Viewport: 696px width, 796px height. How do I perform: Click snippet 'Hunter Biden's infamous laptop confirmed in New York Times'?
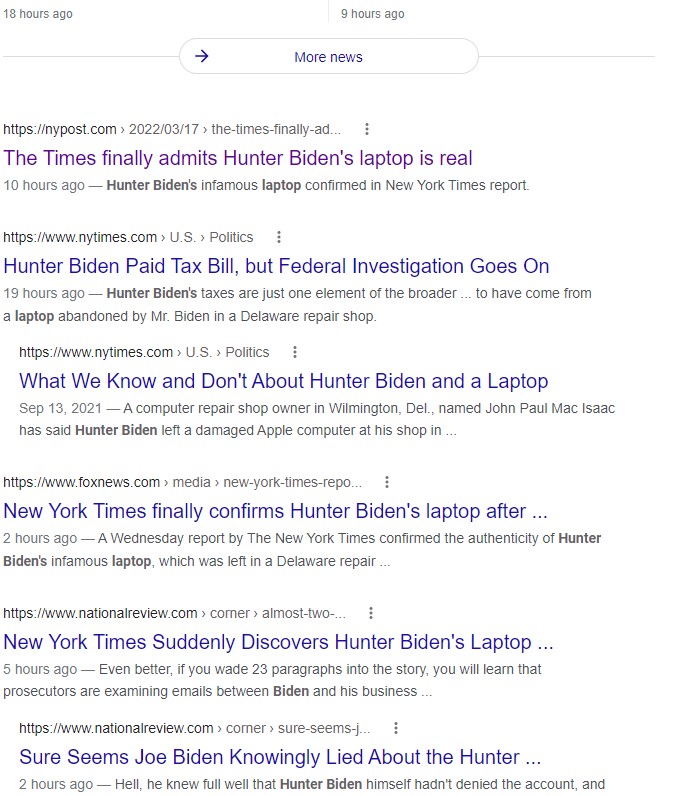[266, 185]
